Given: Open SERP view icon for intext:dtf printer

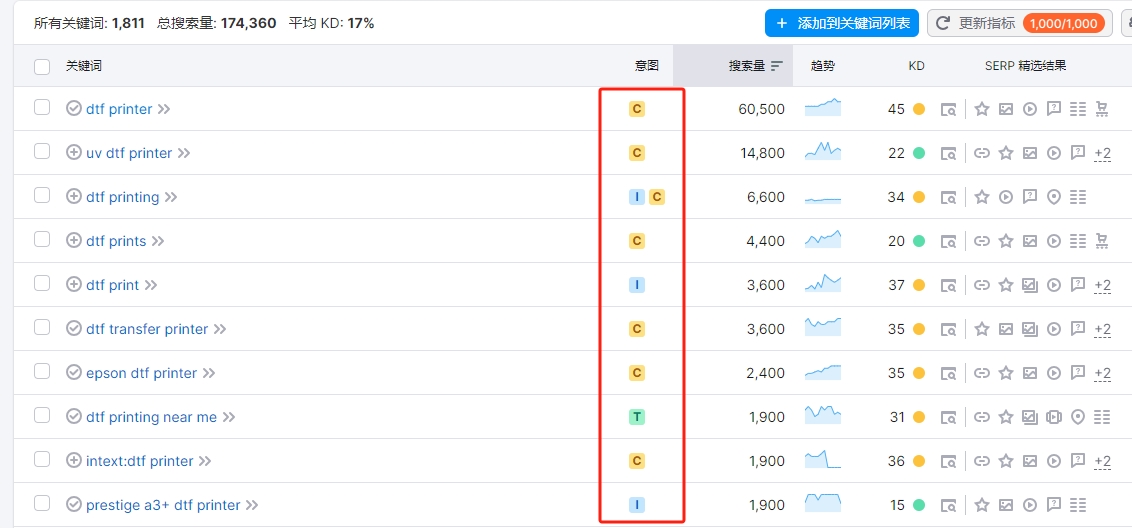Looking at the screenshot, I should click(949, 462).
